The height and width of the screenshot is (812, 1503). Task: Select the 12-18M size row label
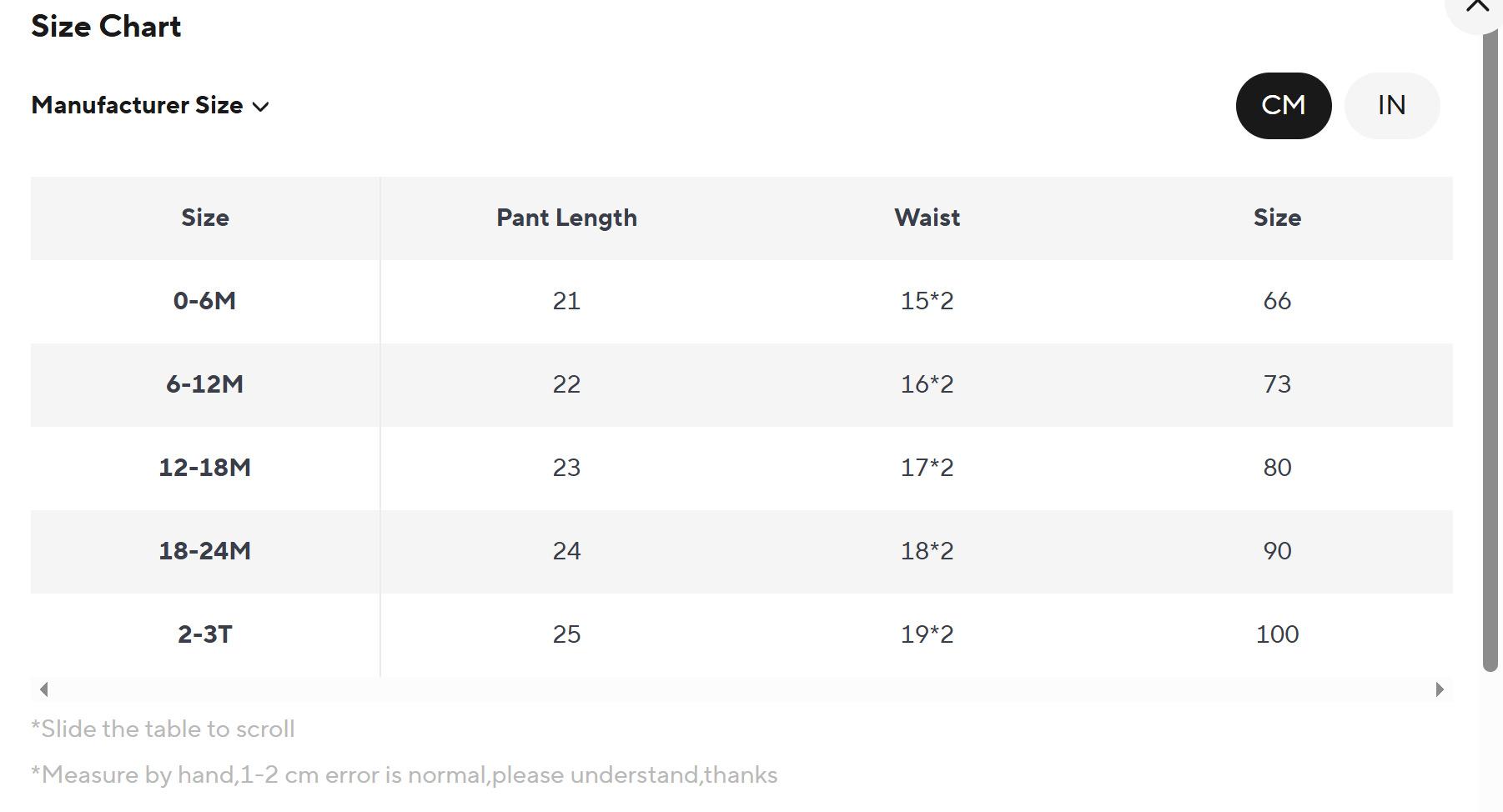[x=204, y=468]
